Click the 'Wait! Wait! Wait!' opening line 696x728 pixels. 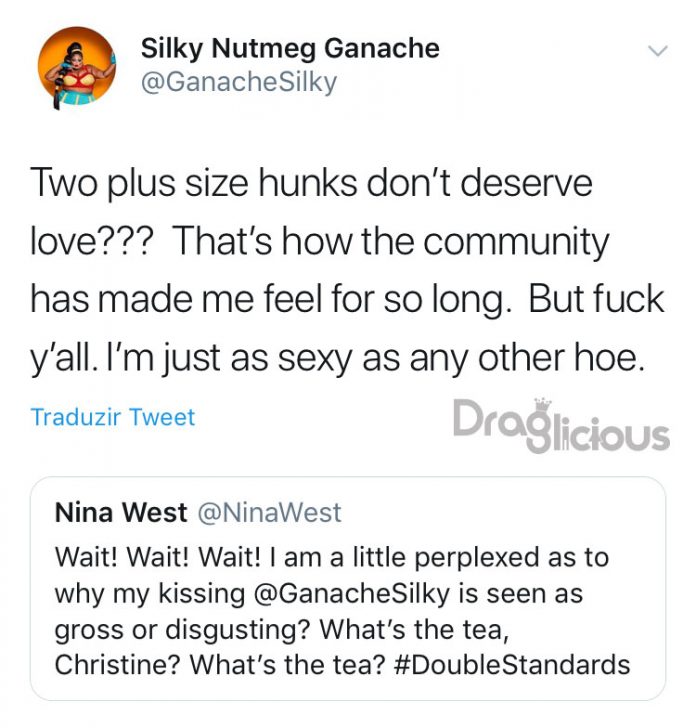tap(158, 557)
